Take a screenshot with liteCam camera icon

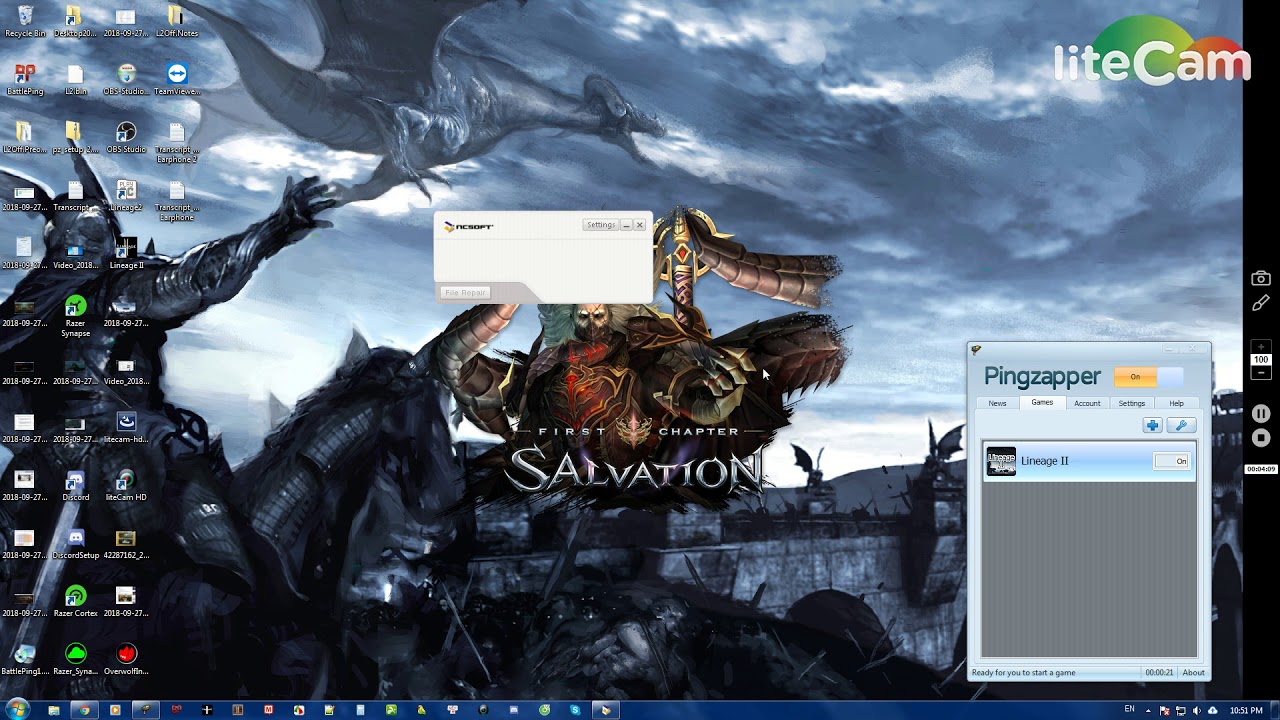(1261, 279)
